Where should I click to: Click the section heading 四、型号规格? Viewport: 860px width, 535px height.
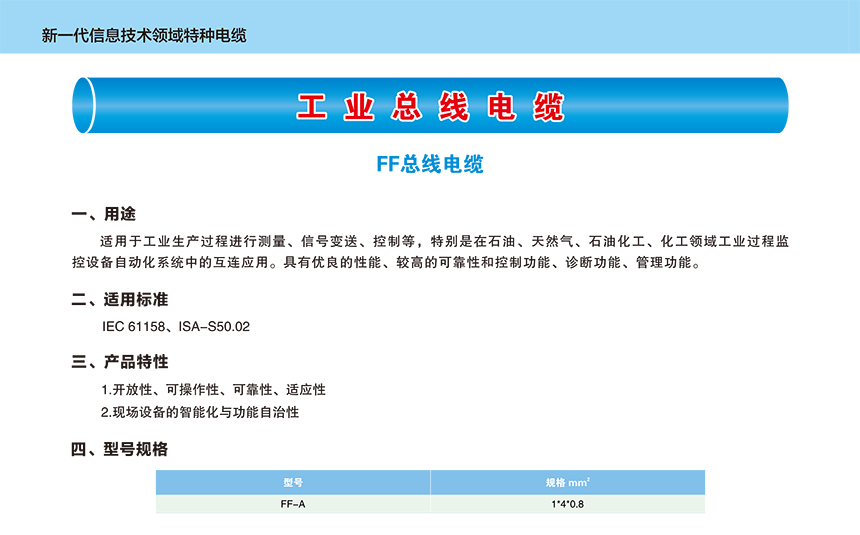[x=119, y=449]
